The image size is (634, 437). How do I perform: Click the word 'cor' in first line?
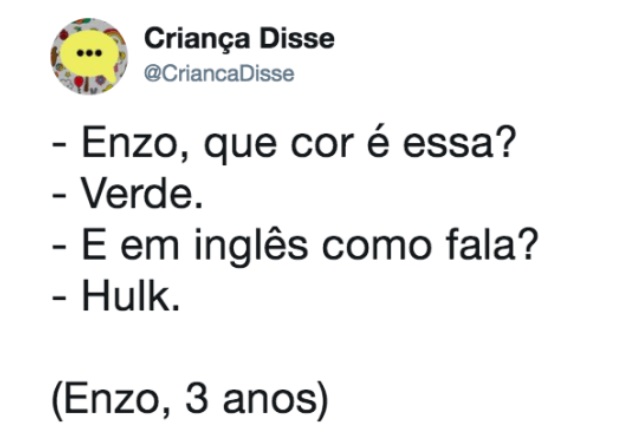point(322,146)
